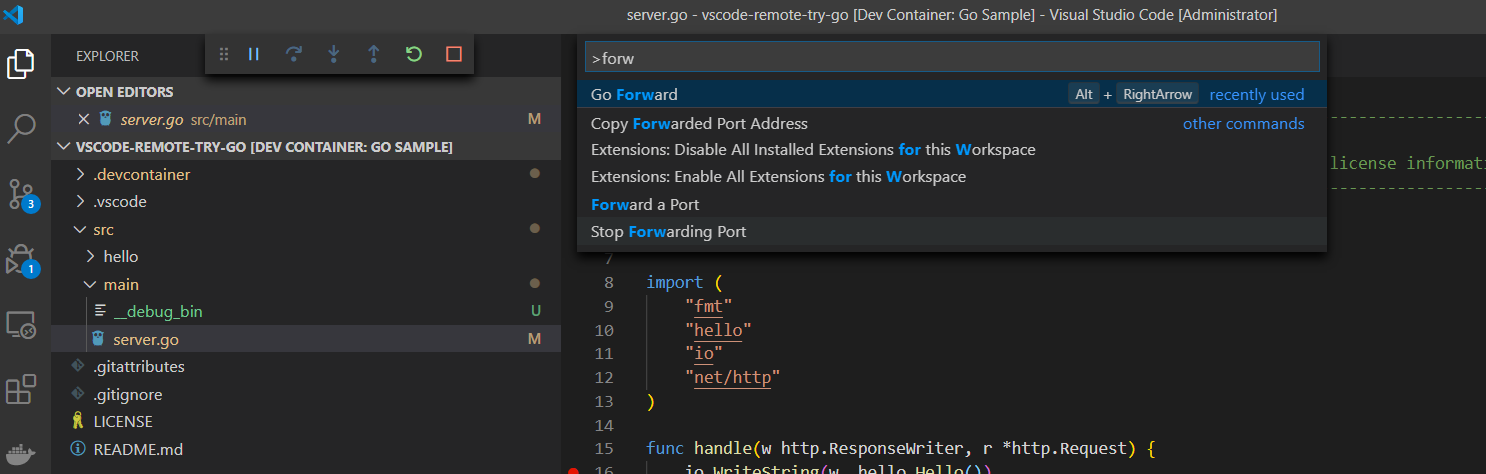Toggle the breakpoint dot on line 16
Viewport: 1486px width, 474px height.
pyautogui.click(x=573, y=470)
